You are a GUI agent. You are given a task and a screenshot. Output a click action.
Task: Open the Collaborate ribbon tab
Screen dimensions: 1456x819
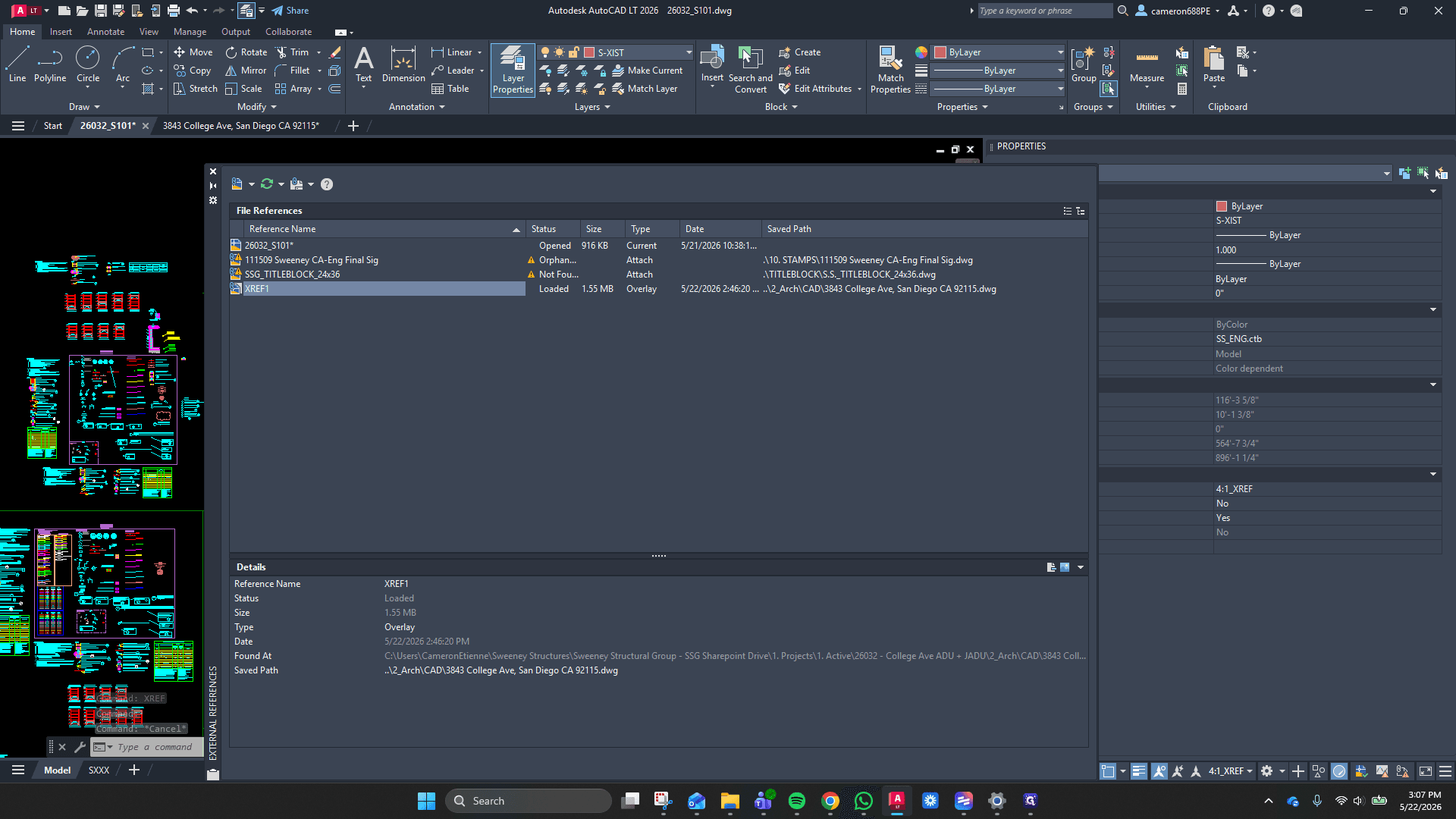[288, 32]
